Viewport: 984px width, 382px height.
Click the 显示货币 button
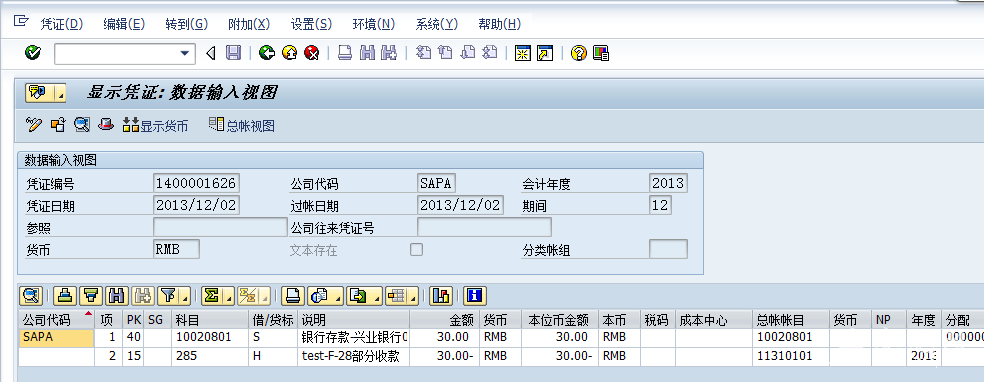(x=155, y=125)
